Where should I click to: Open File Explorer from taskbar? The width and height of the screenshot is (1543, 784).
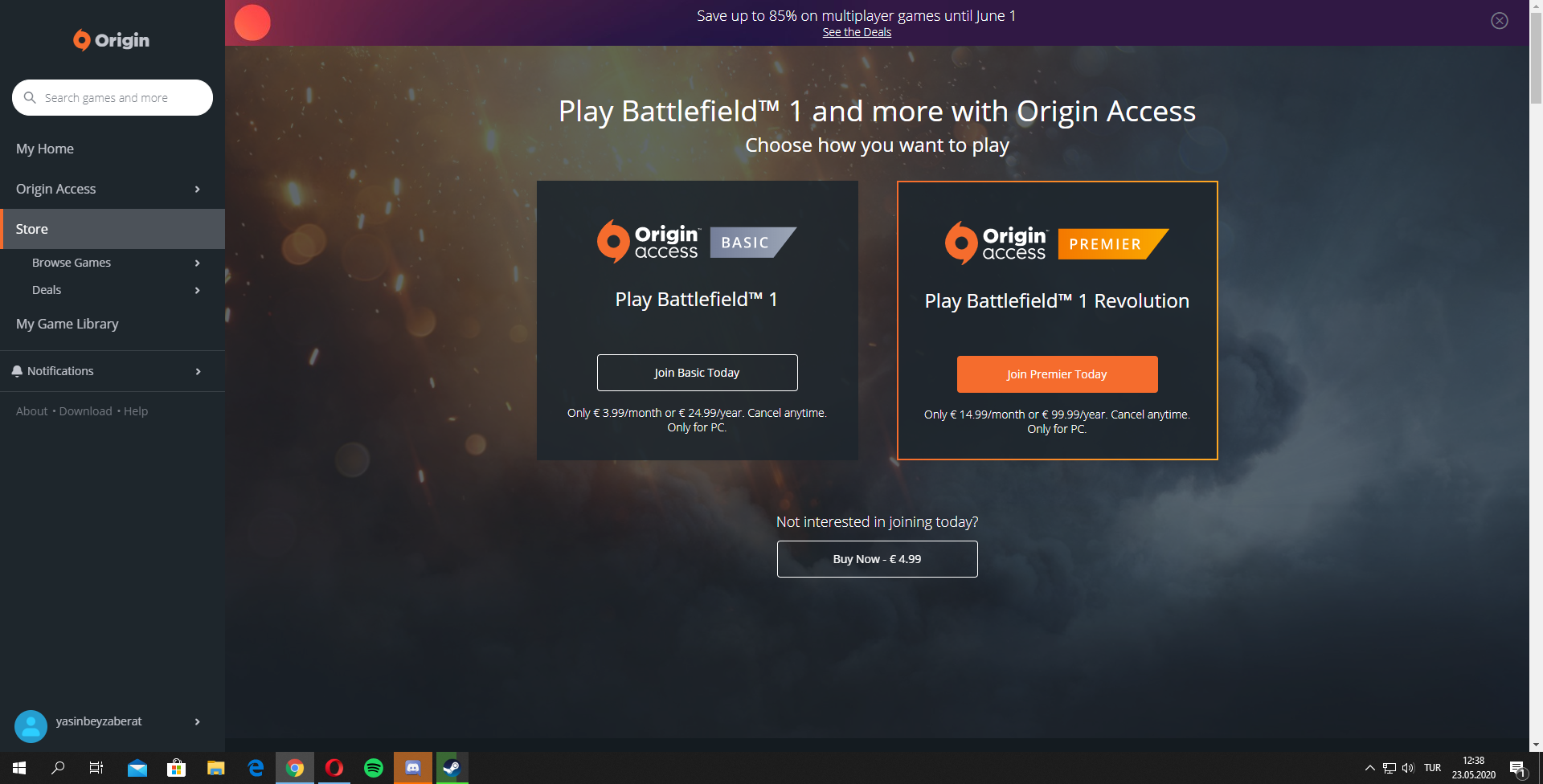coord(216,768)
